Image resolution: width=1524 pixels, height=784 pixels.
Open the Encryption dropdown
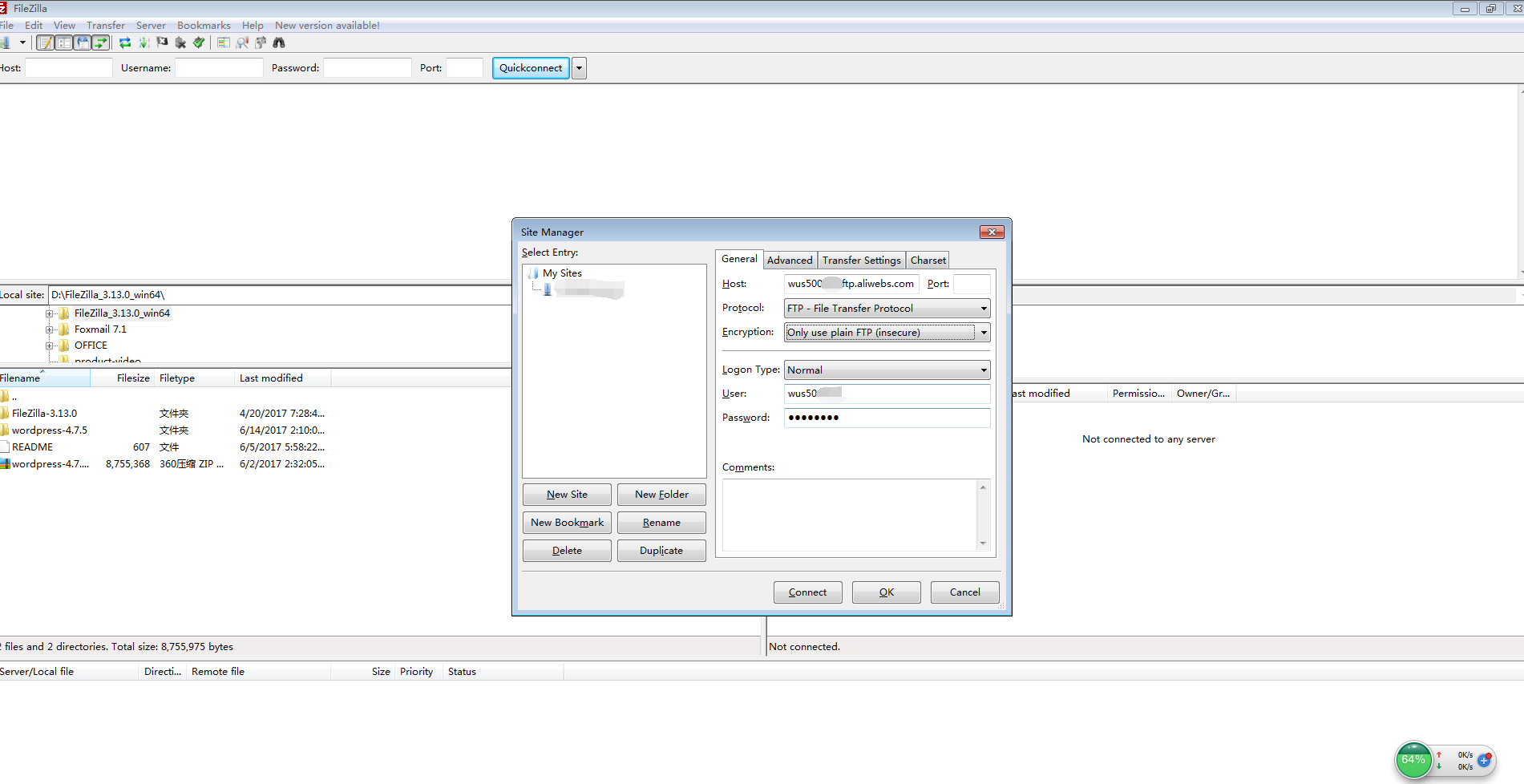pos(887,332)
